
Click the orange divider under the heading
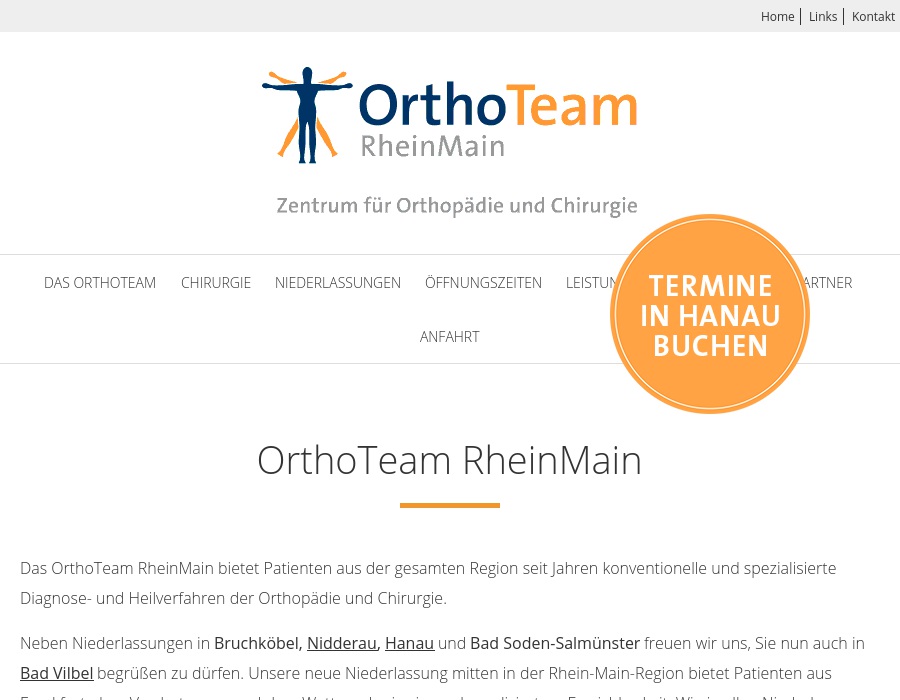click(449, 504)
